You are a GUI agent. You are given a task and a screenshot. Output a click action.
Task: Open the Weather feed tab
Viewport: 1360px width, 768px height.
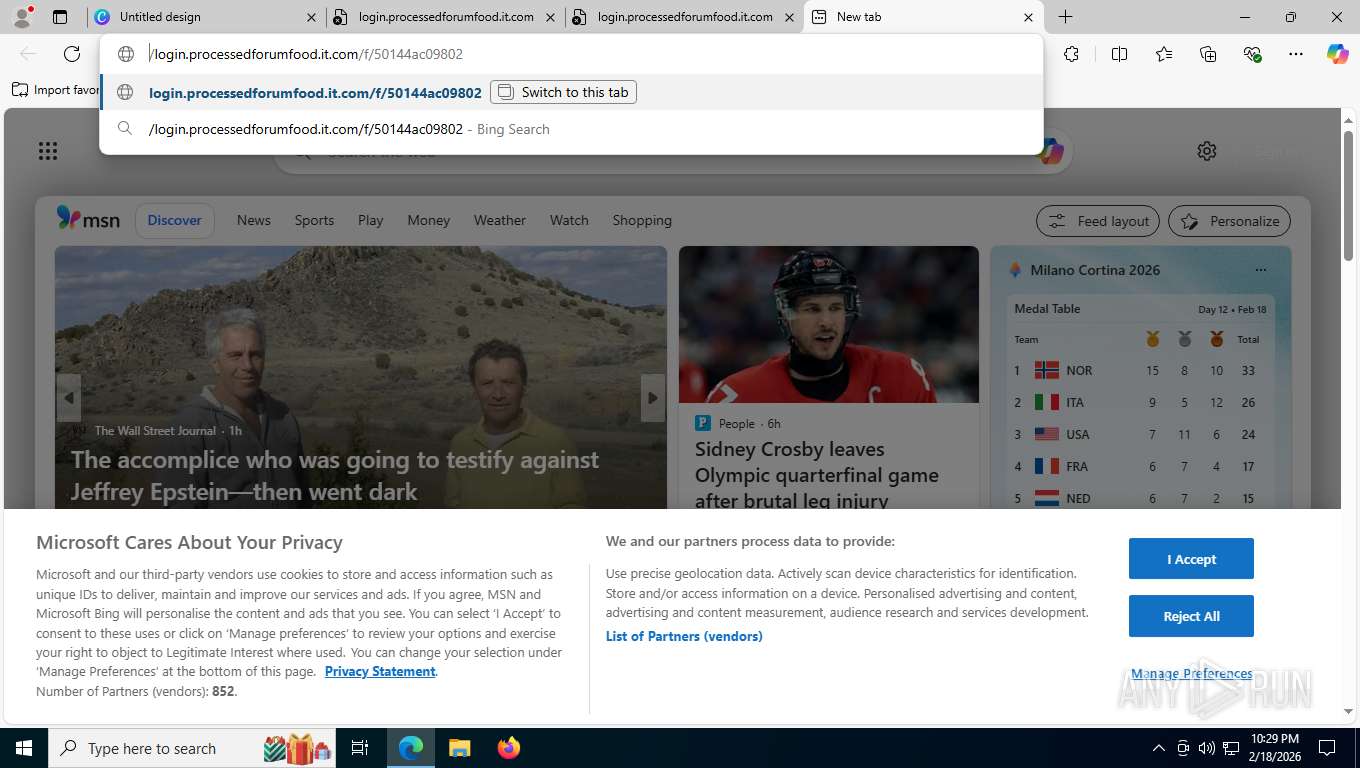(500, 220)
